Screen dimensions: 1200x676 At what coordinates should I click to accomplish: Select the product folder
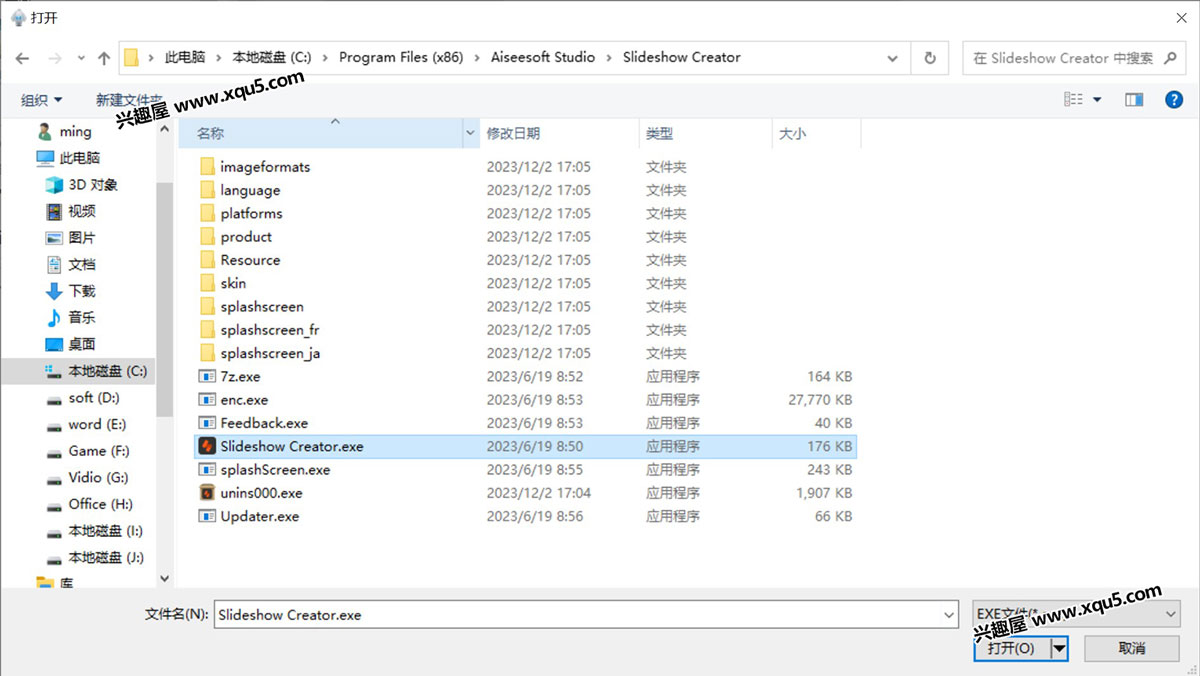click(246, 237)
